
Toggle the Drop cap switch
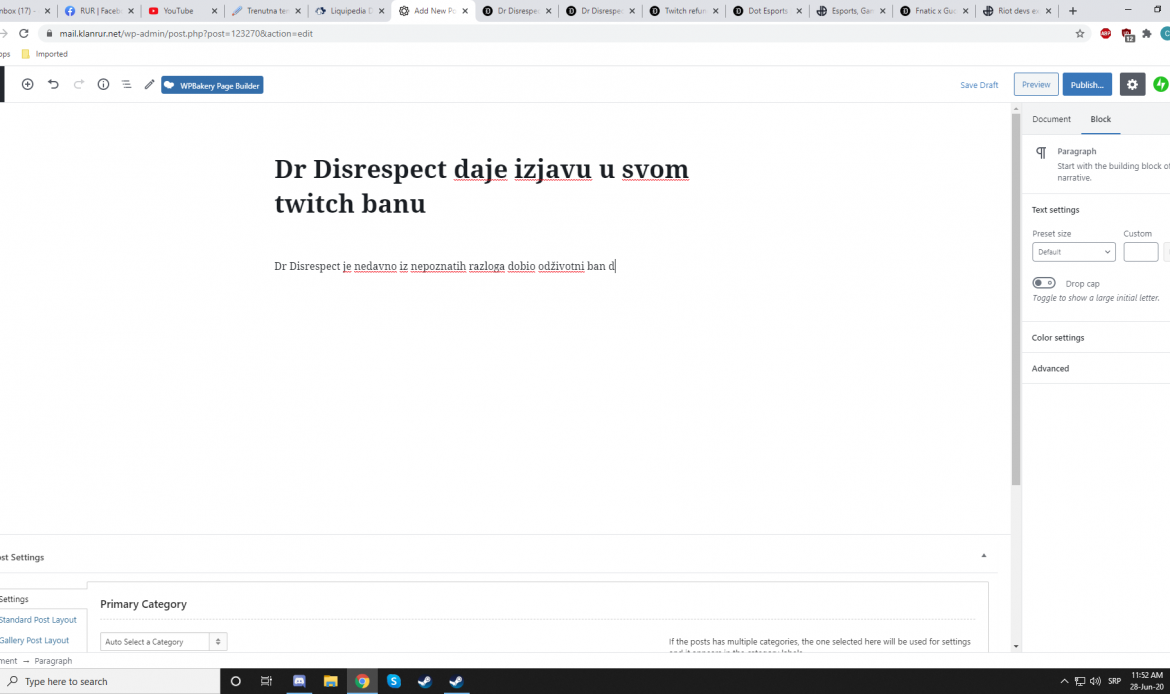point(1044,283)
